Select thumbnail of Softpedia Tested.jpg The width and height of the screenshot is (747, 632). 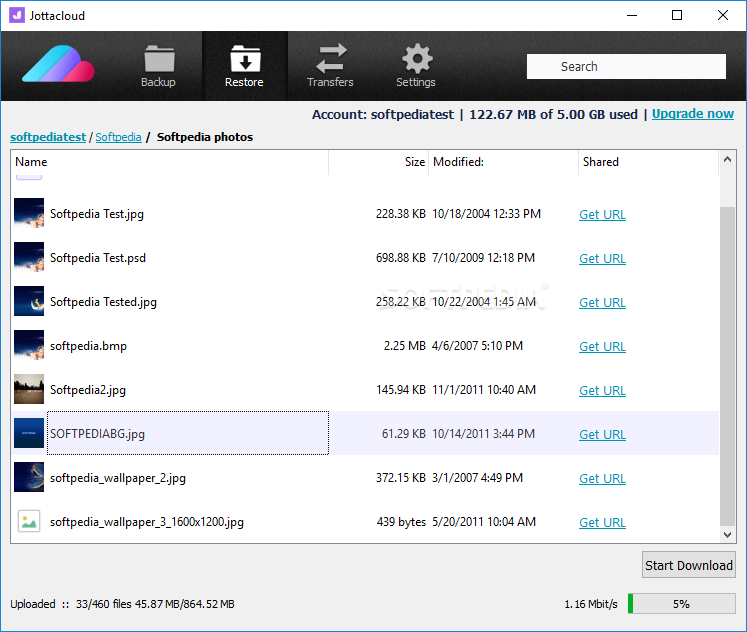pyautogui.click(x=29, y=301)
